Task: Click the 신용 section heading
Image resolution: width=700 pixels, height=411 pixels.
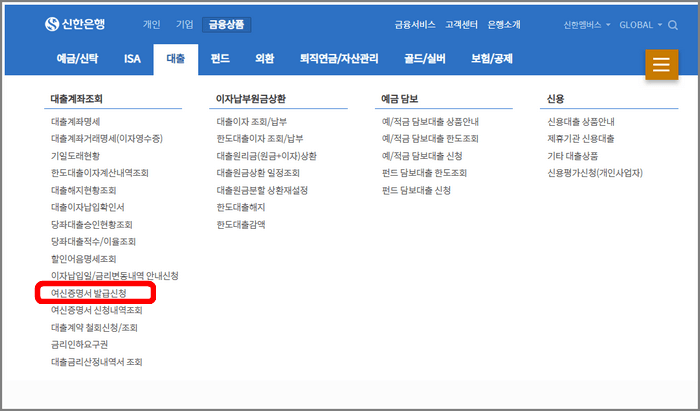Action: point(555,99)
